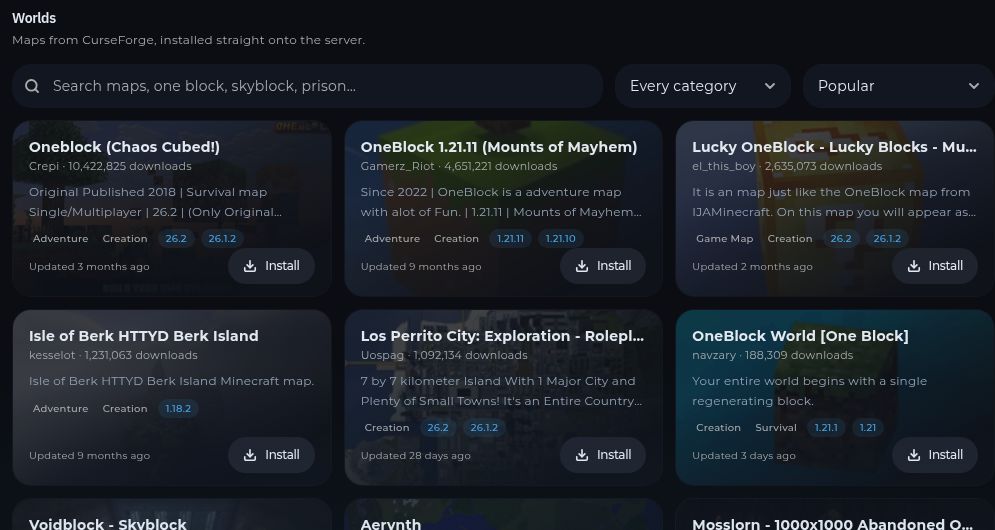Screen dimensions: 995x530
Task: Select the 1.21.11 version tag on Mounts of Mayhem
Action: (510, 239)
